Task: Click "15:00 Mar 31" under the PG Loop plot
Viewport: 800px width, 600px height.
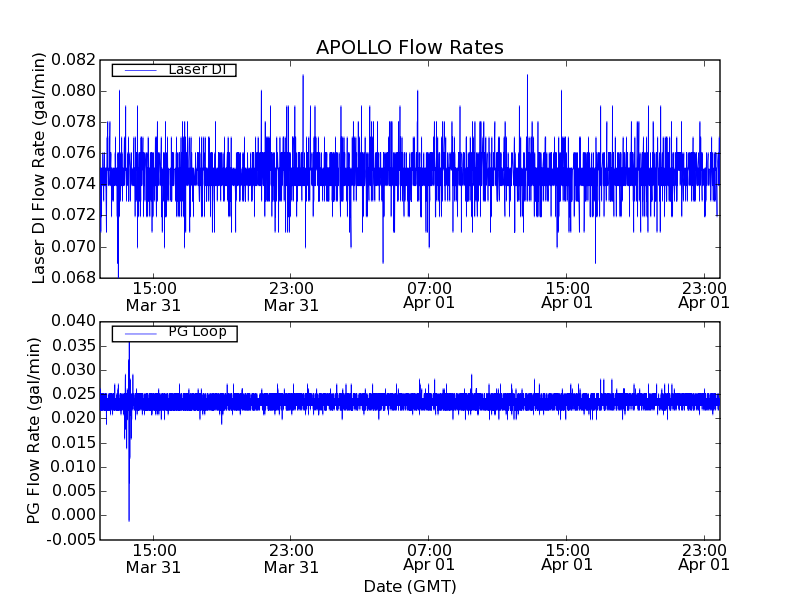Action: 154,559
